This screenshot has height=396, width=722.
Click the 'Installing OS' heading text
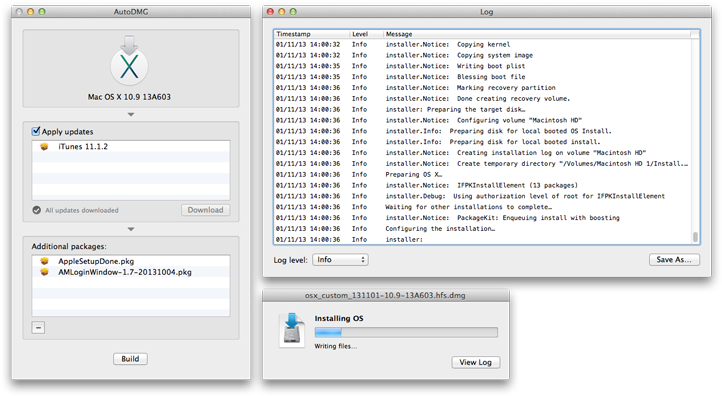pos(339,318)
